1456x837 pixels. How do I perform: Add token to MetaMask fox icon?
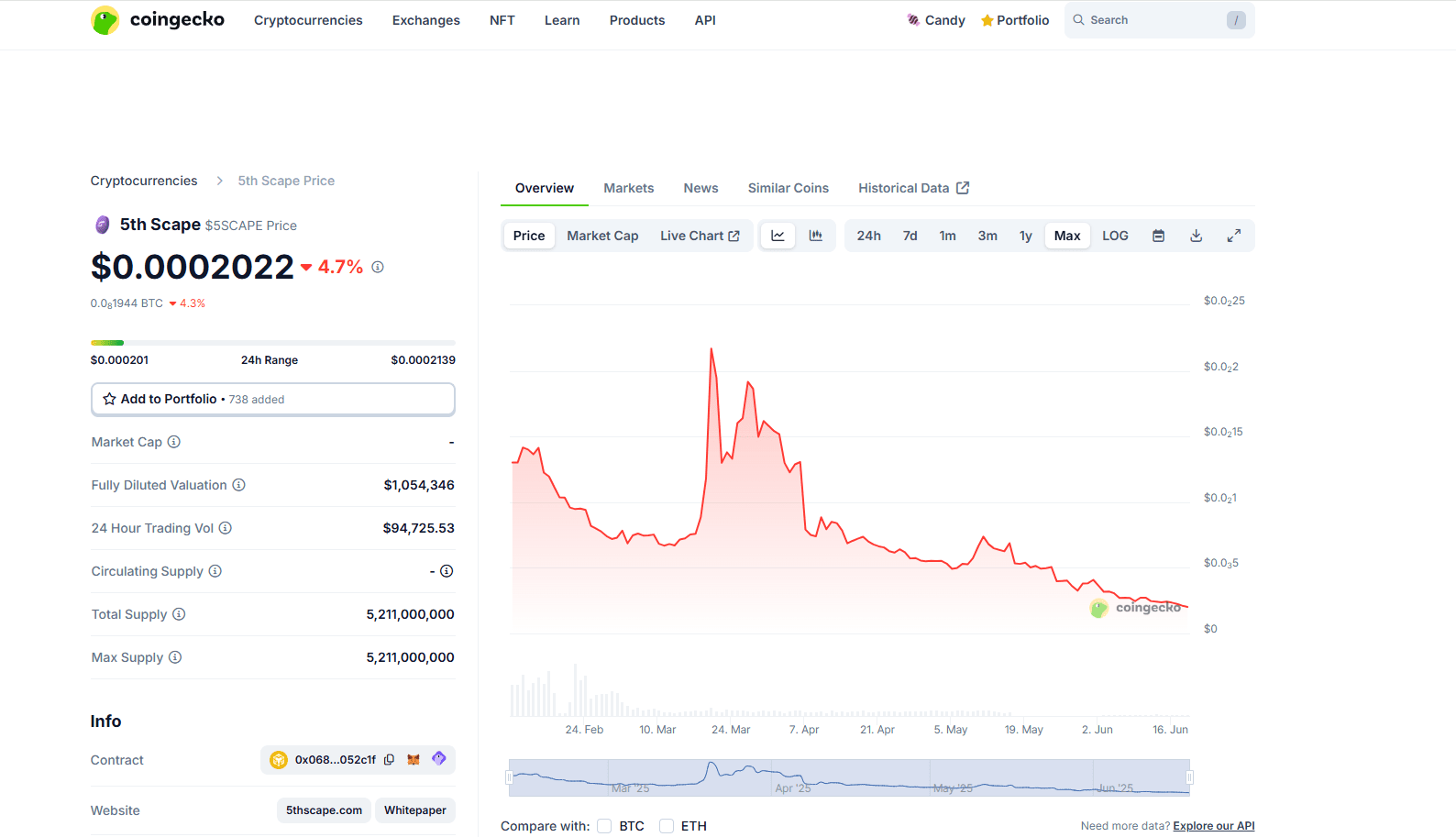(x=414, y=760)
